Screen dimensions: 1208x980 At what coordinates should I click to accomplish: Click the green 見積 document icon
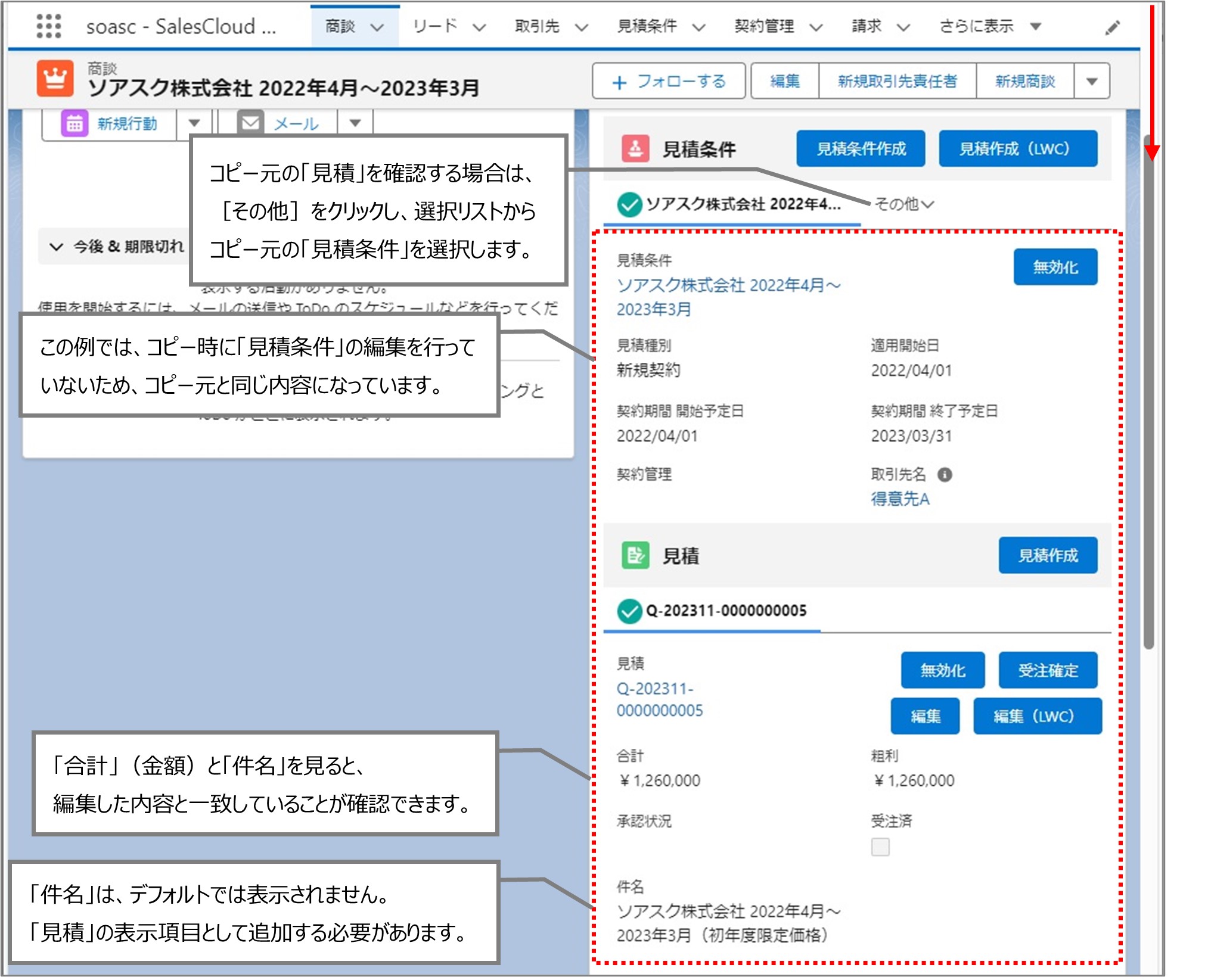click(635, 555)
